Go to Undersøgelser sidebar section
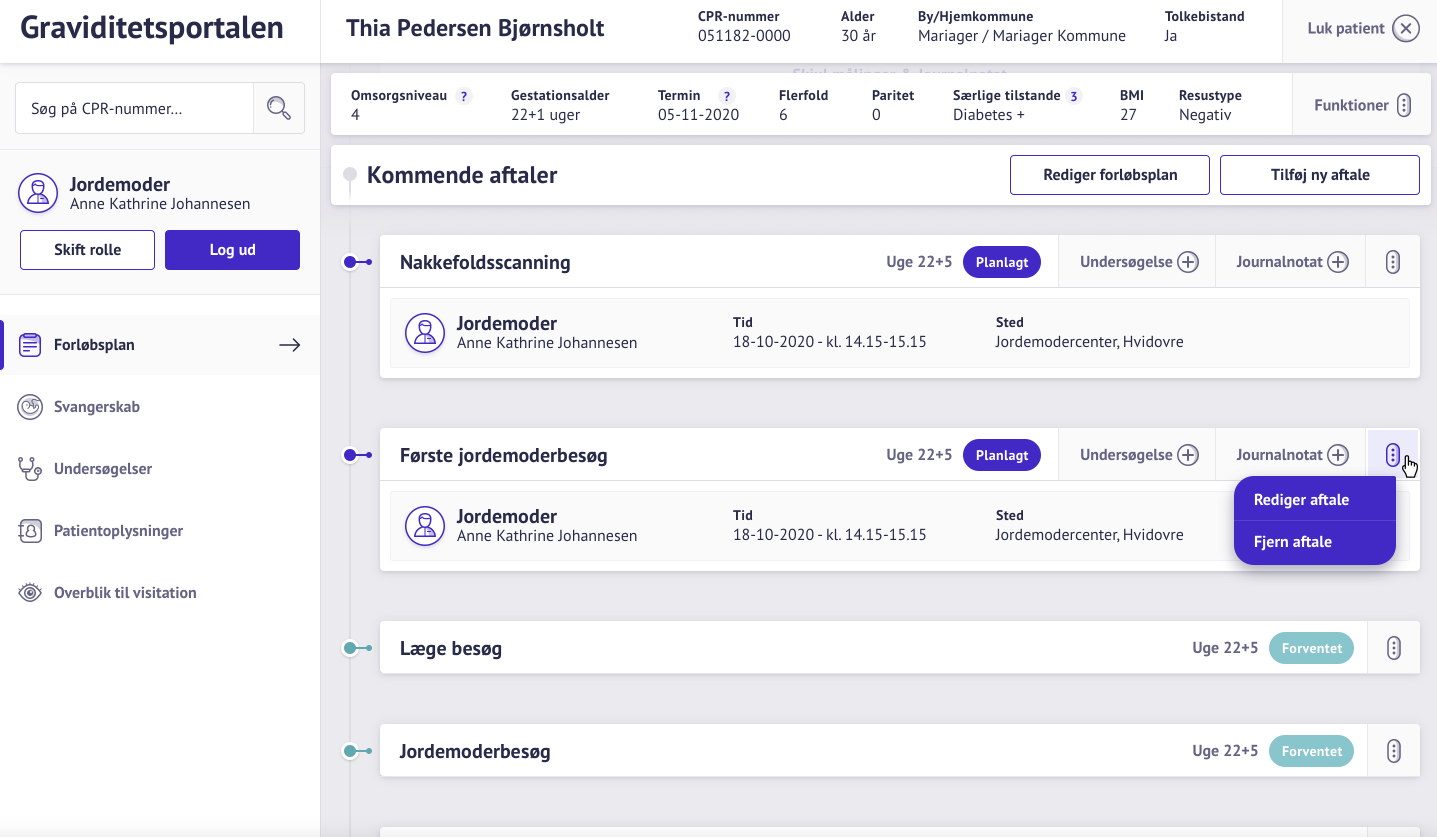 click(103, 469)
